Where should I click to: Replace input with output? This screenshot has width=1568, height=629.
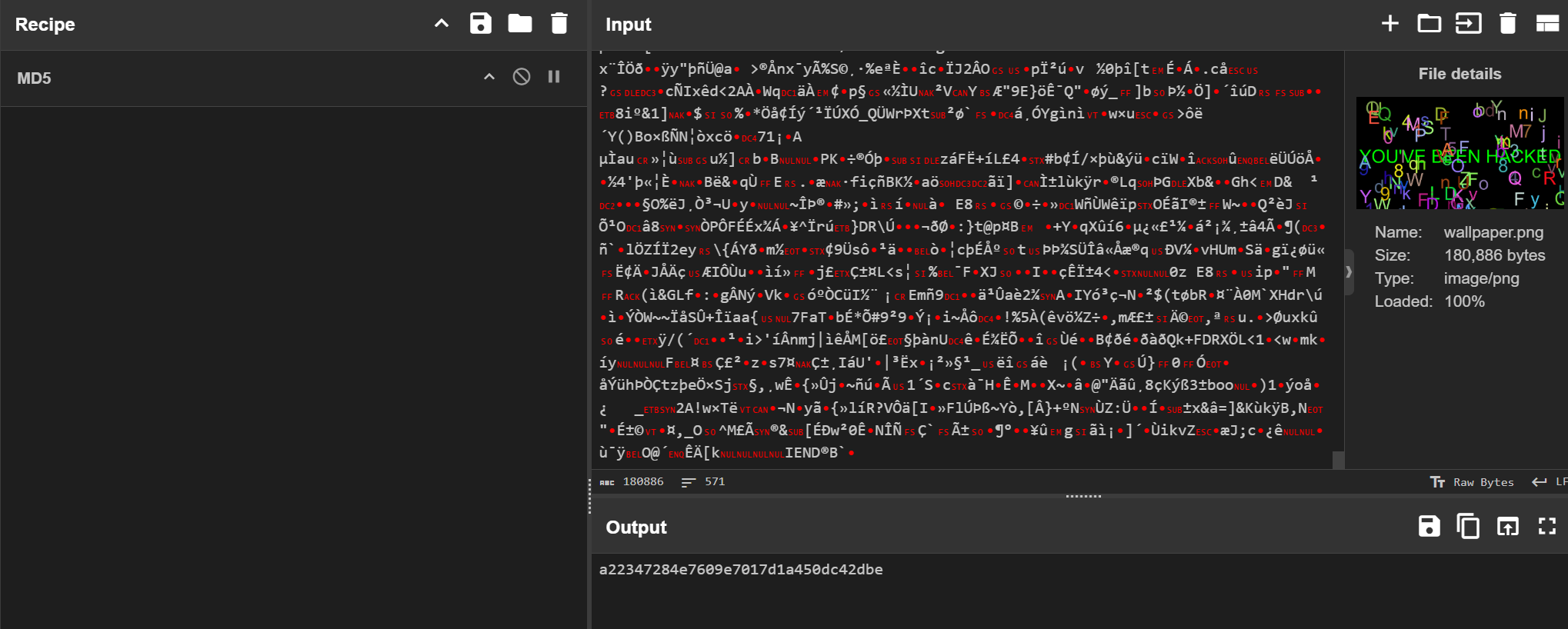(1508, 527)
